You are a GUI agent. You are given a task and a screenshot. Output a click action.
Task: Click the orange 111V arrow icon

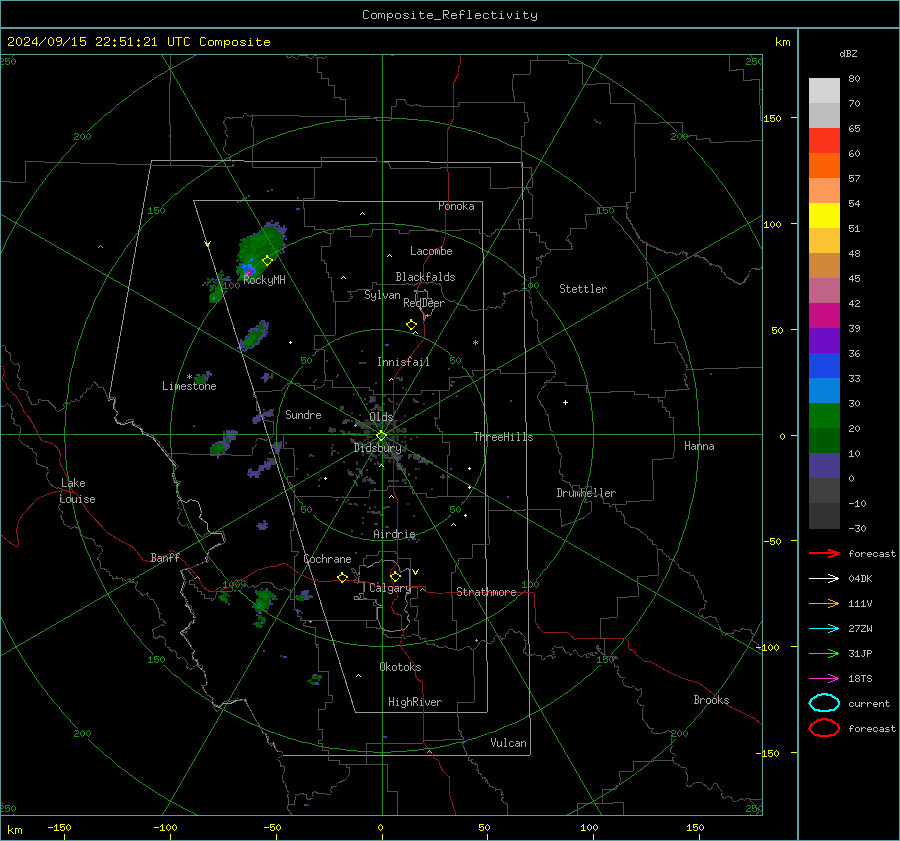tap(824, 603)
